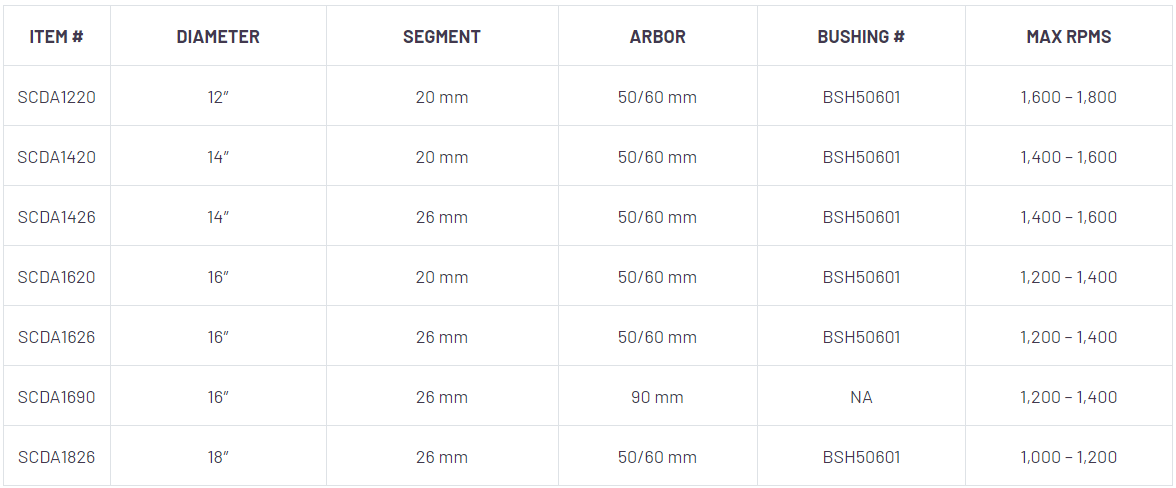
Task: Click the ITEM # column header
Action: (x=56, y=37)
